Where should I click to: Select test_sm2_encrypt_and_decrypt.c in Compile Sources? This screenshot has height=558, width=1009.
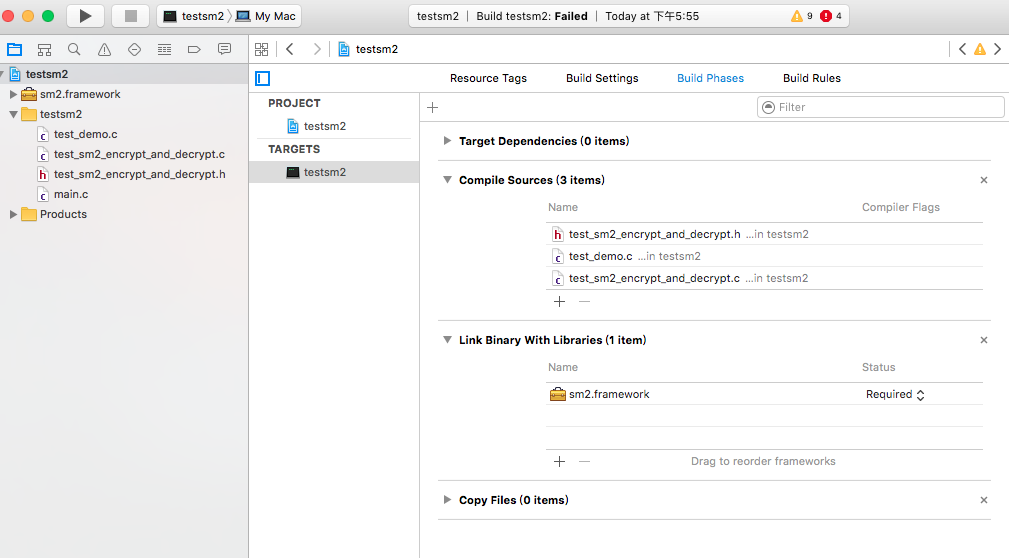[764, 278]
